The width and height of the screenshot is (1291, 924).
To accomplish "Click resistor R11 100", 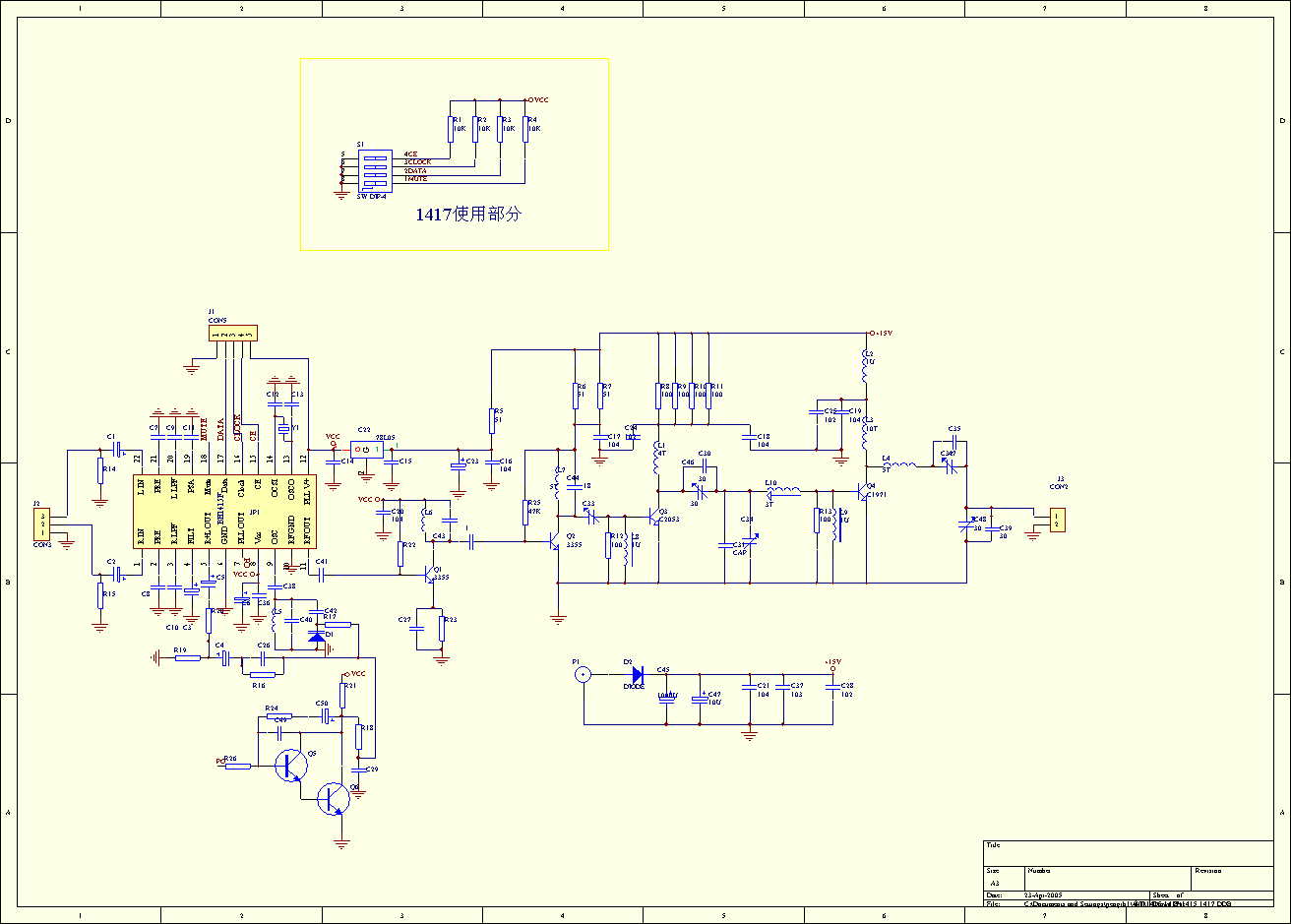I will 708,395.
